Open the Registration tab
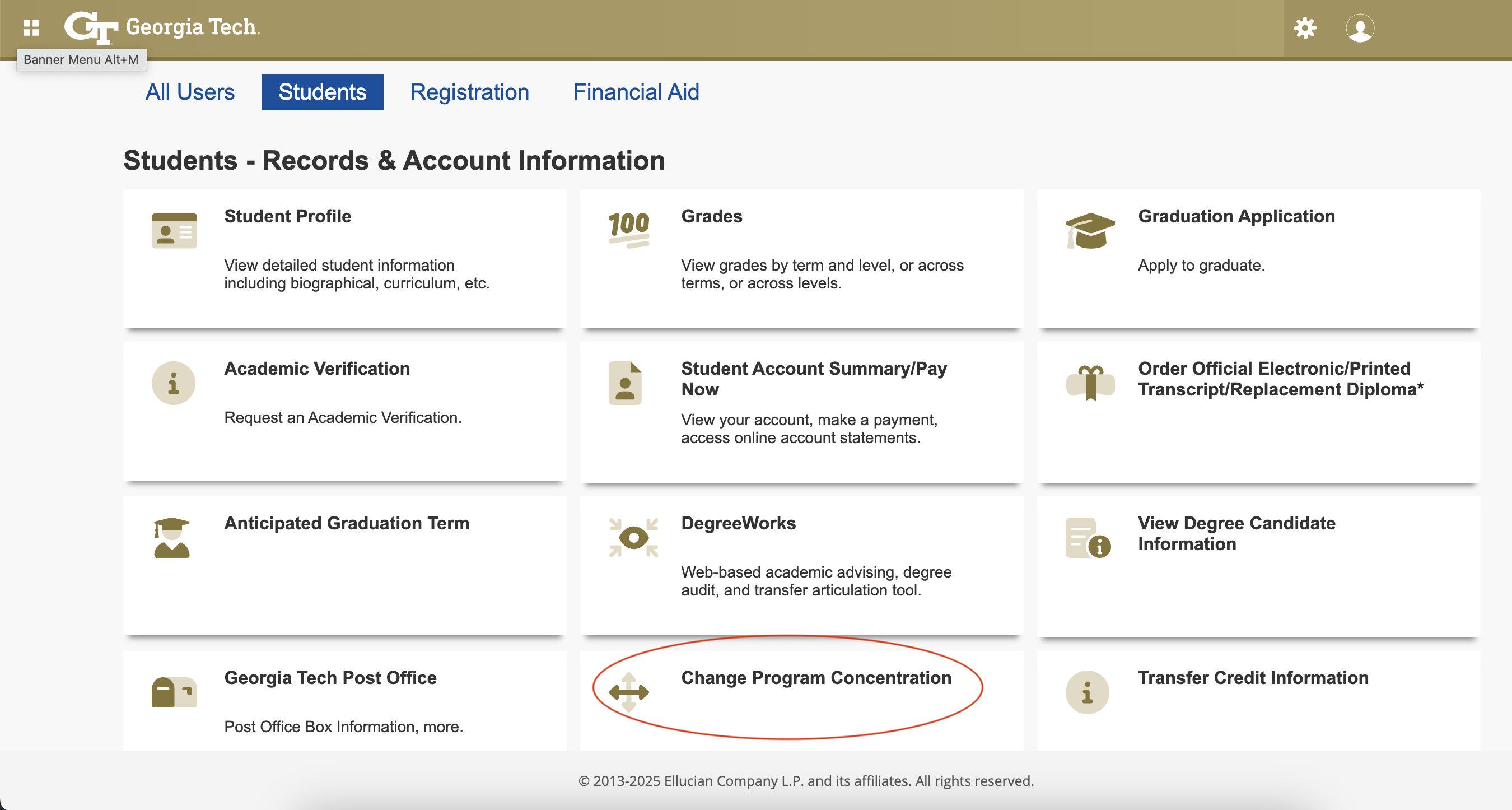The width and height of the screenshot is (1512, 810). [470, 92]
